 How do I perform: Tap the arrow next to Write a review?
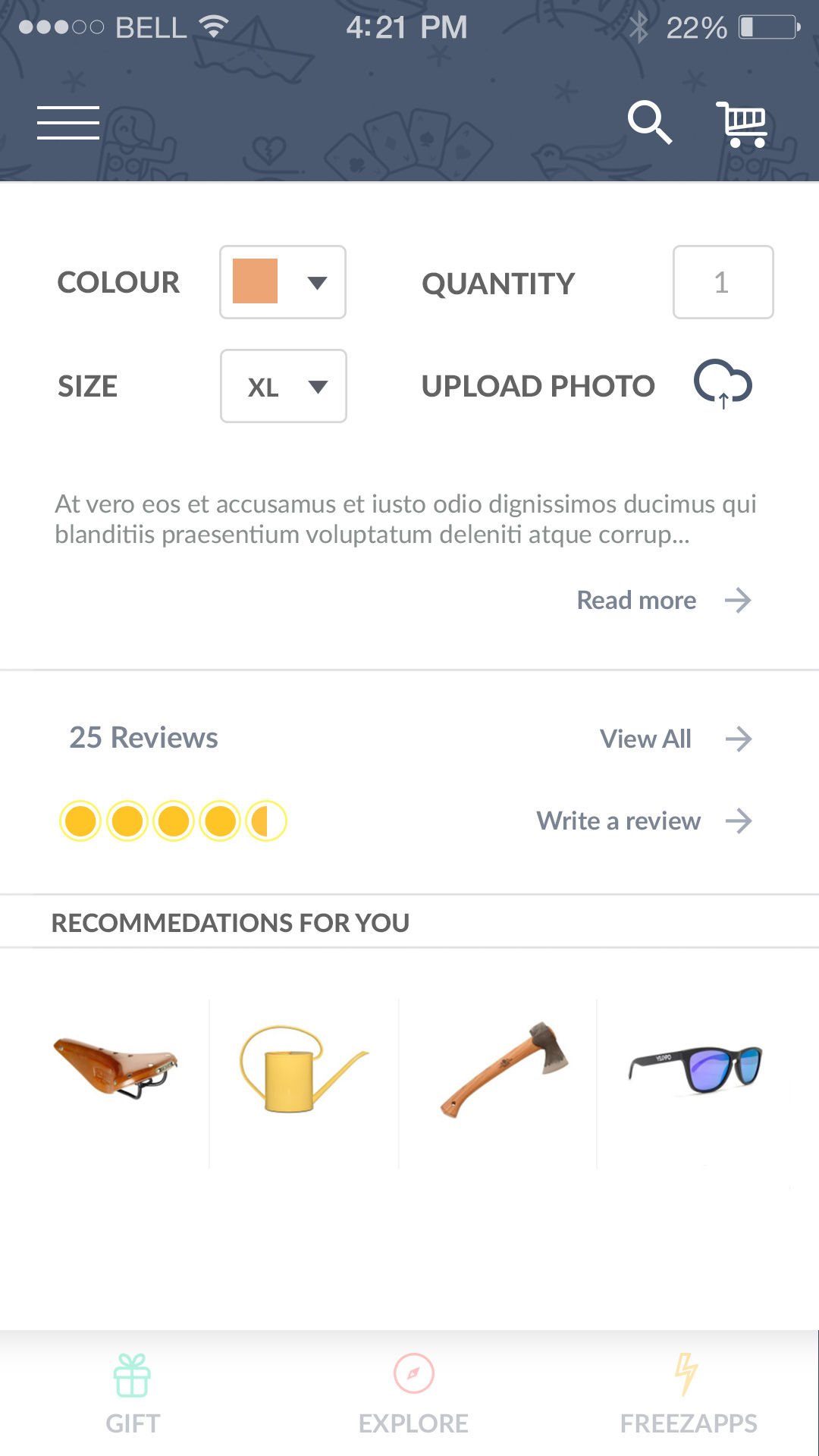coord(738,821)
